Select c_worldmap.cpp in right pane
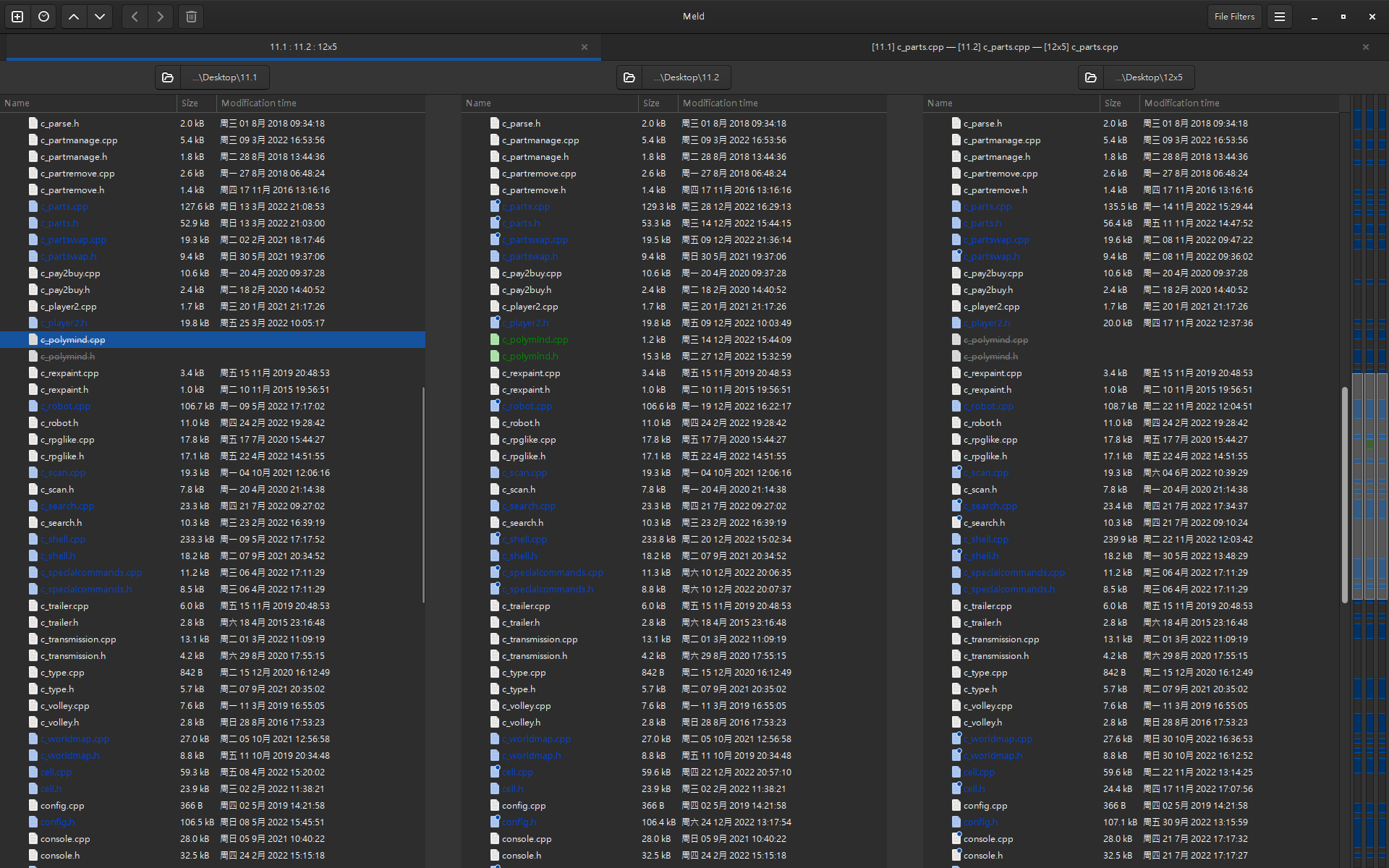Screen dimensions: 1389x868 pos(1131,739)
